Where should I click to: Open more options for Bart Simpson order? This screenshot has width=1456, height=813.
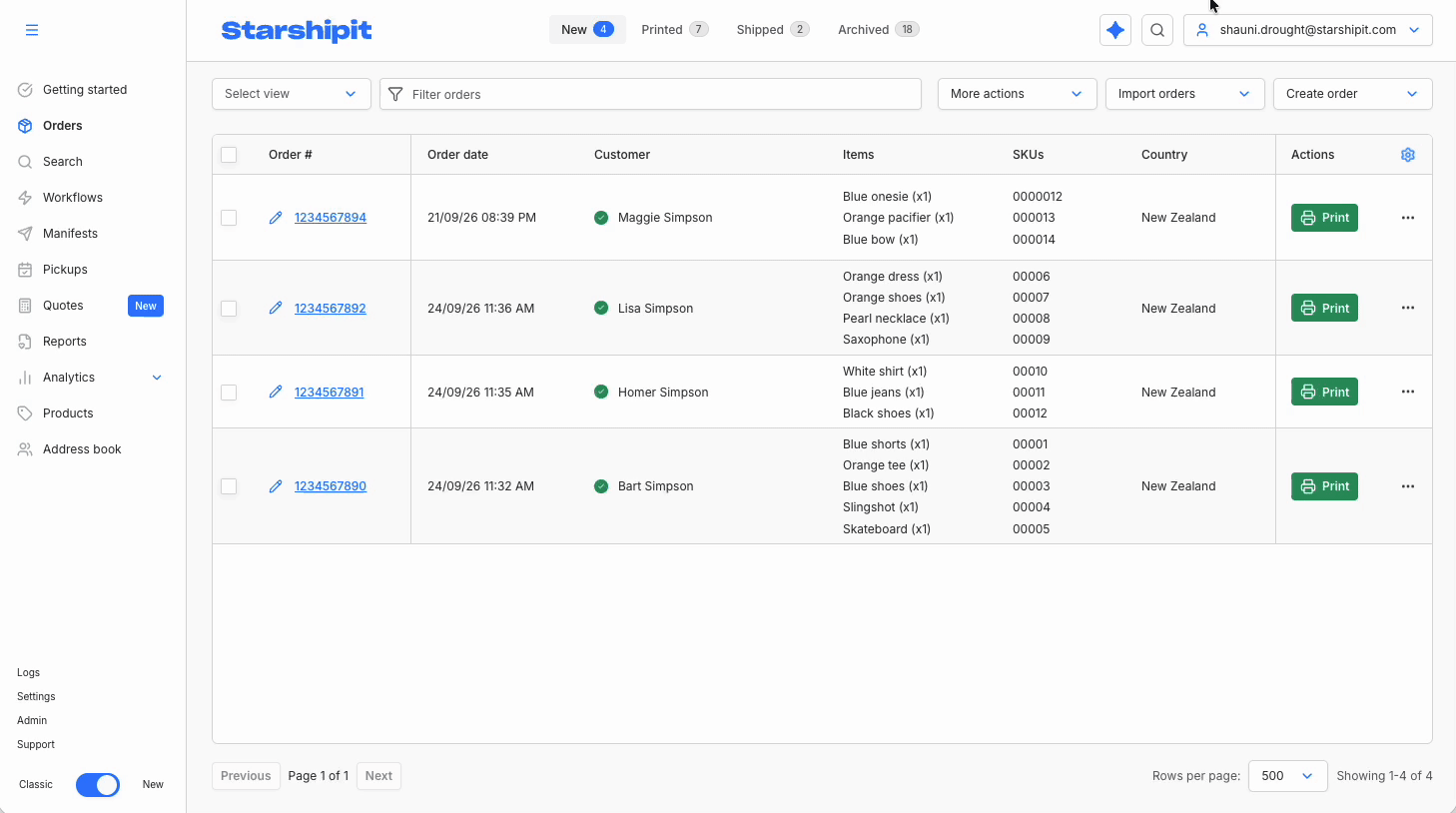tap(1408, 486)
